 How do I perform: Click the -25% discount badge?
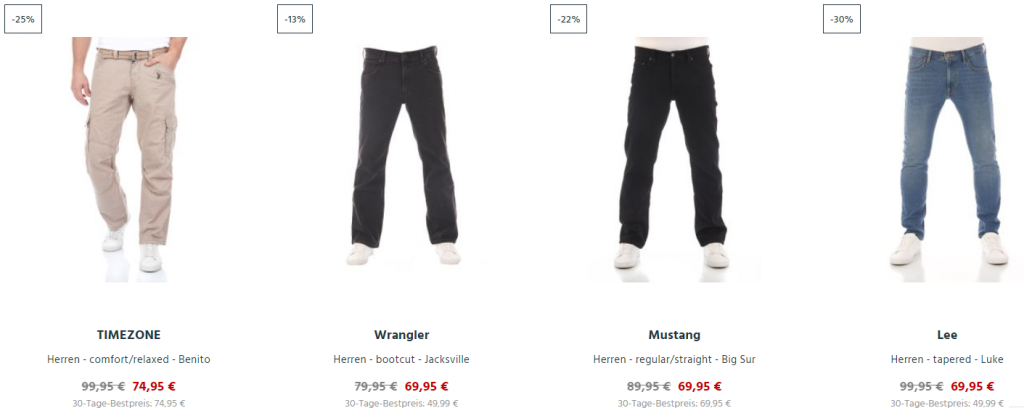[x=23, y=19]
